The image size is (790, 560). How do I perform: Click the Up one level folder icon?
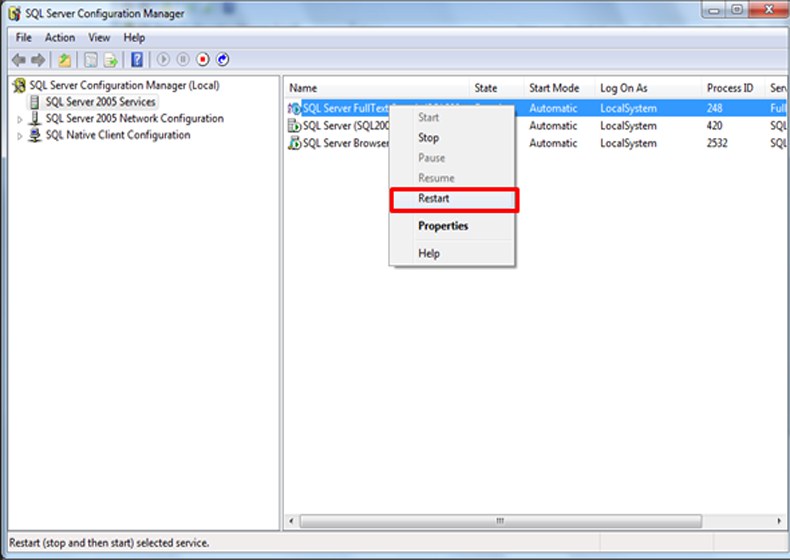tap(65, 60)
